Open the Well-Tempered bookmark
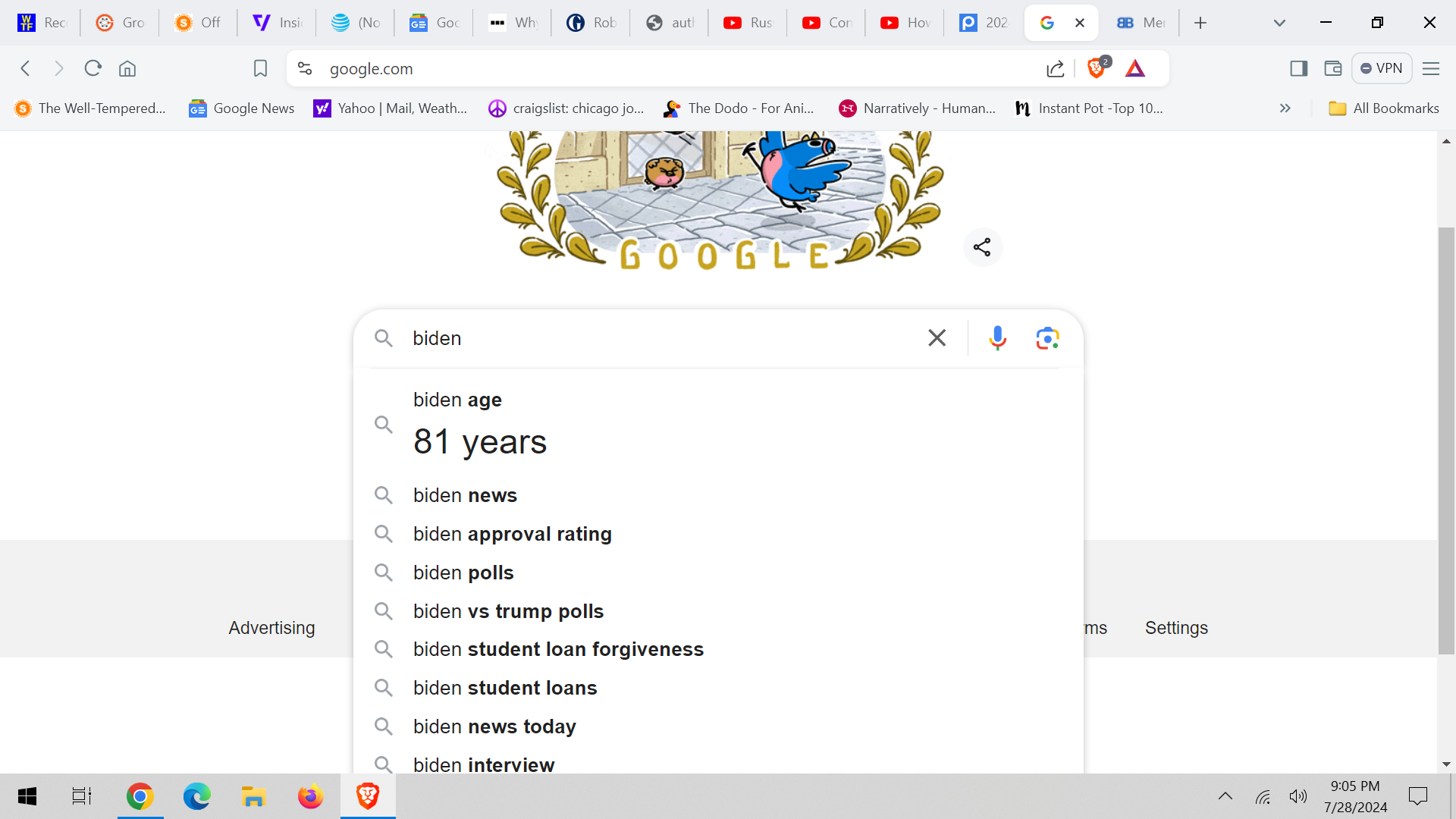Screen dimensions: 1456x819 click(90, 108)
